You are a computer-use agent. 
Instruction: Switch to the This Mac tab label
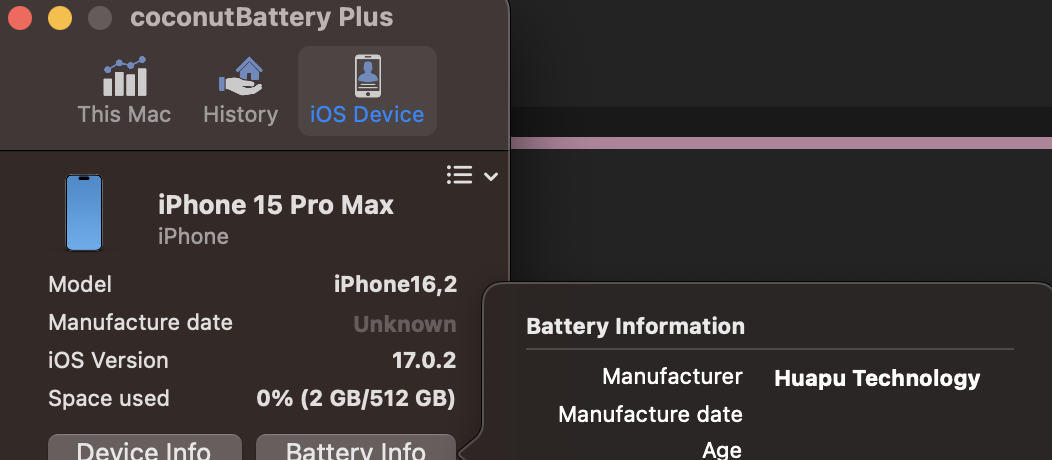pyautogui.click(x=124, y=115)
